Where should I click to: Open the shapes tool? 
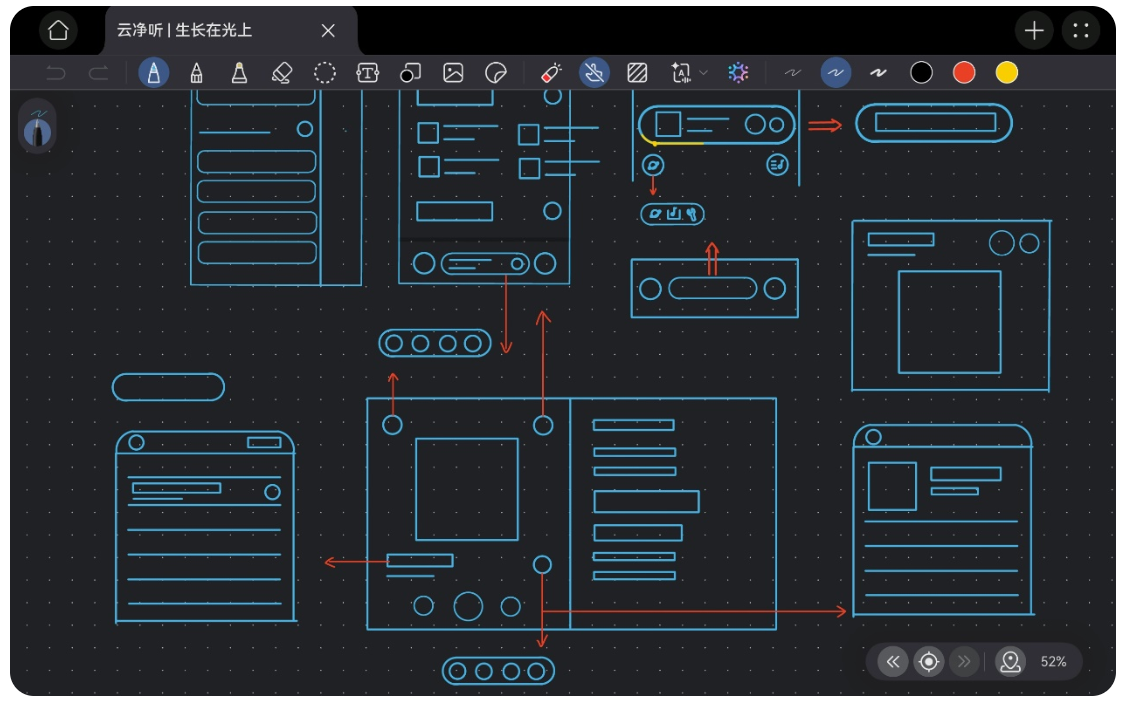410,73
